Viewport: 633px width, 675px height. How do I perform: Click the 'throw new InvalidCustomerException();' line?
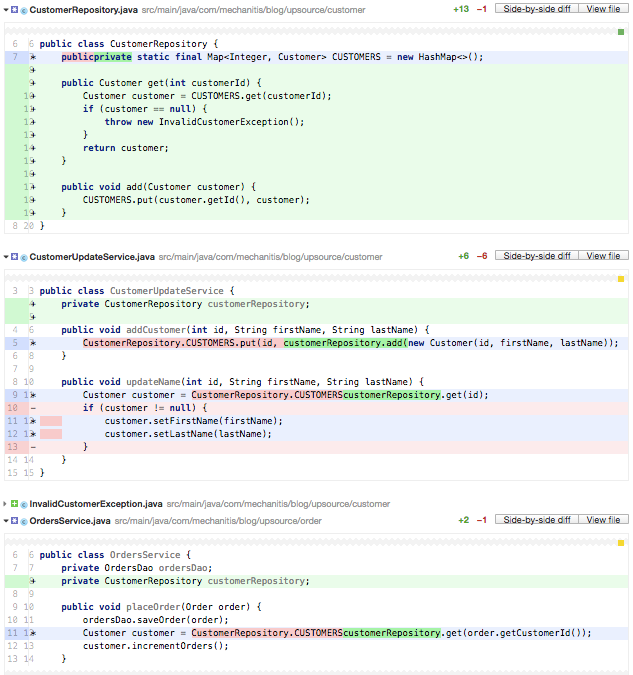point(204,122)
